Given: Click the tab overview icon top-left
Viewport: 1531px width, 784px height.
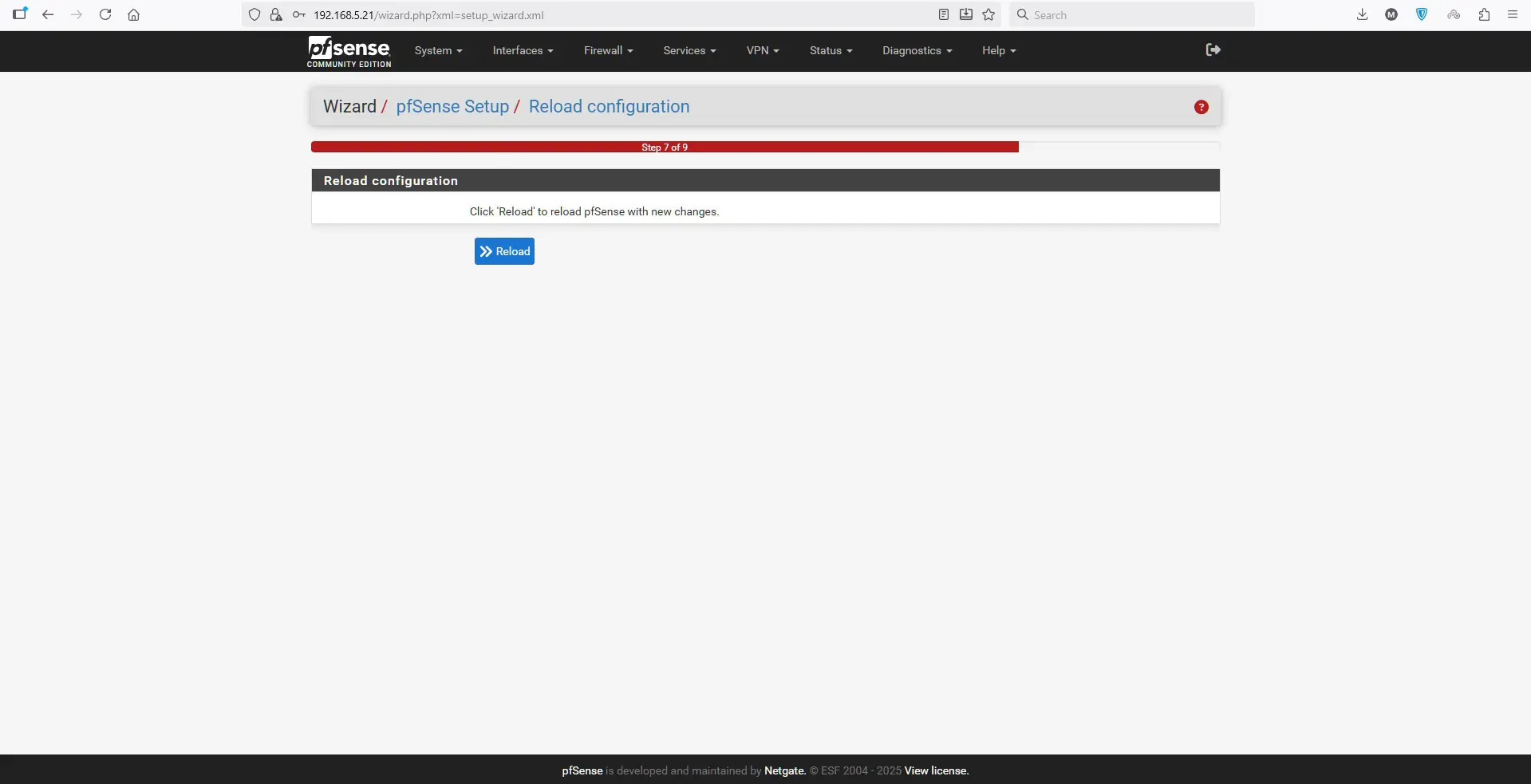Looking at the screenshot, I should (x=20, y=14).
